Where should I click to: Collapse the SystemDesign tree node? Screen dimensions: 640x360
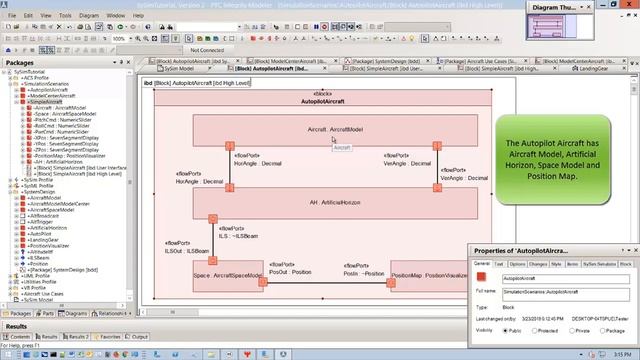pyautogui.click(x=10, y=192)
